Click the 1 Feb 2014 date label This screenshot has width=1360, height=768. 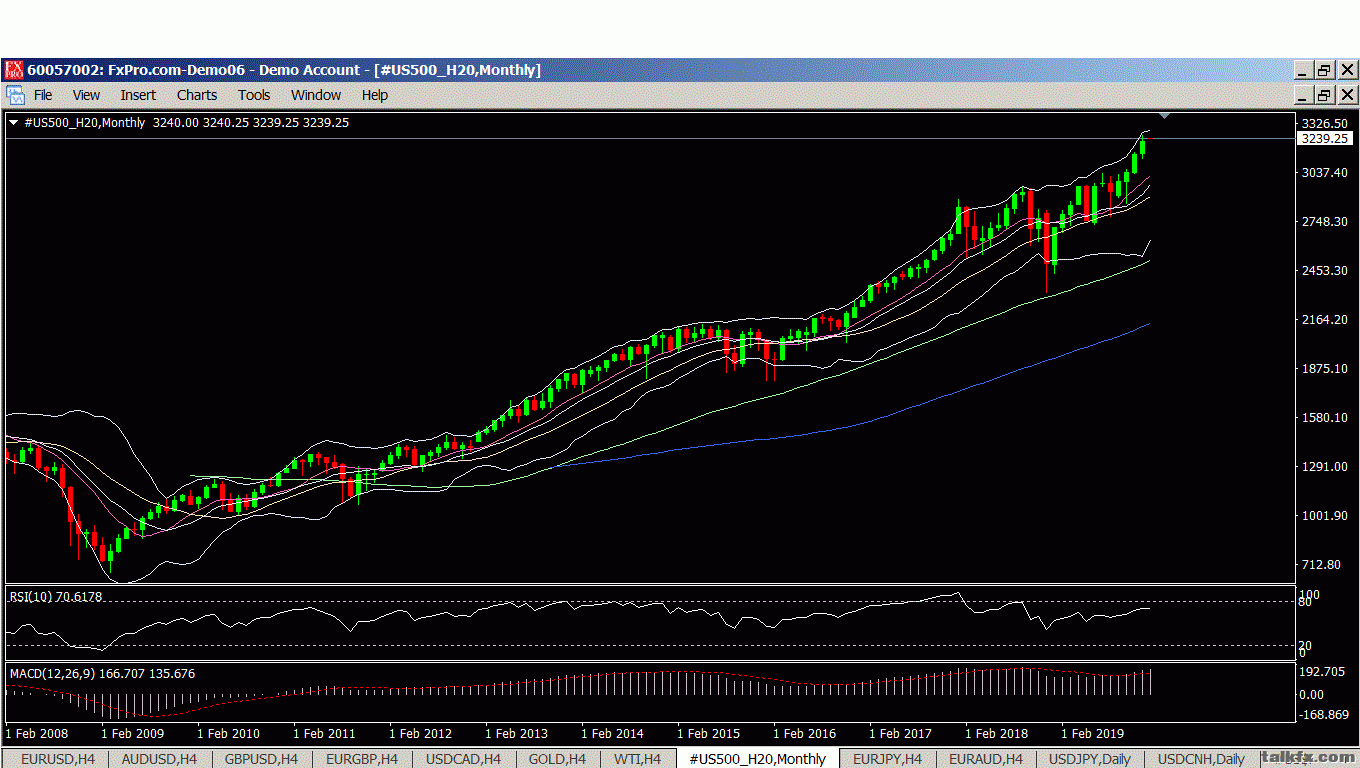click(613, 733)
